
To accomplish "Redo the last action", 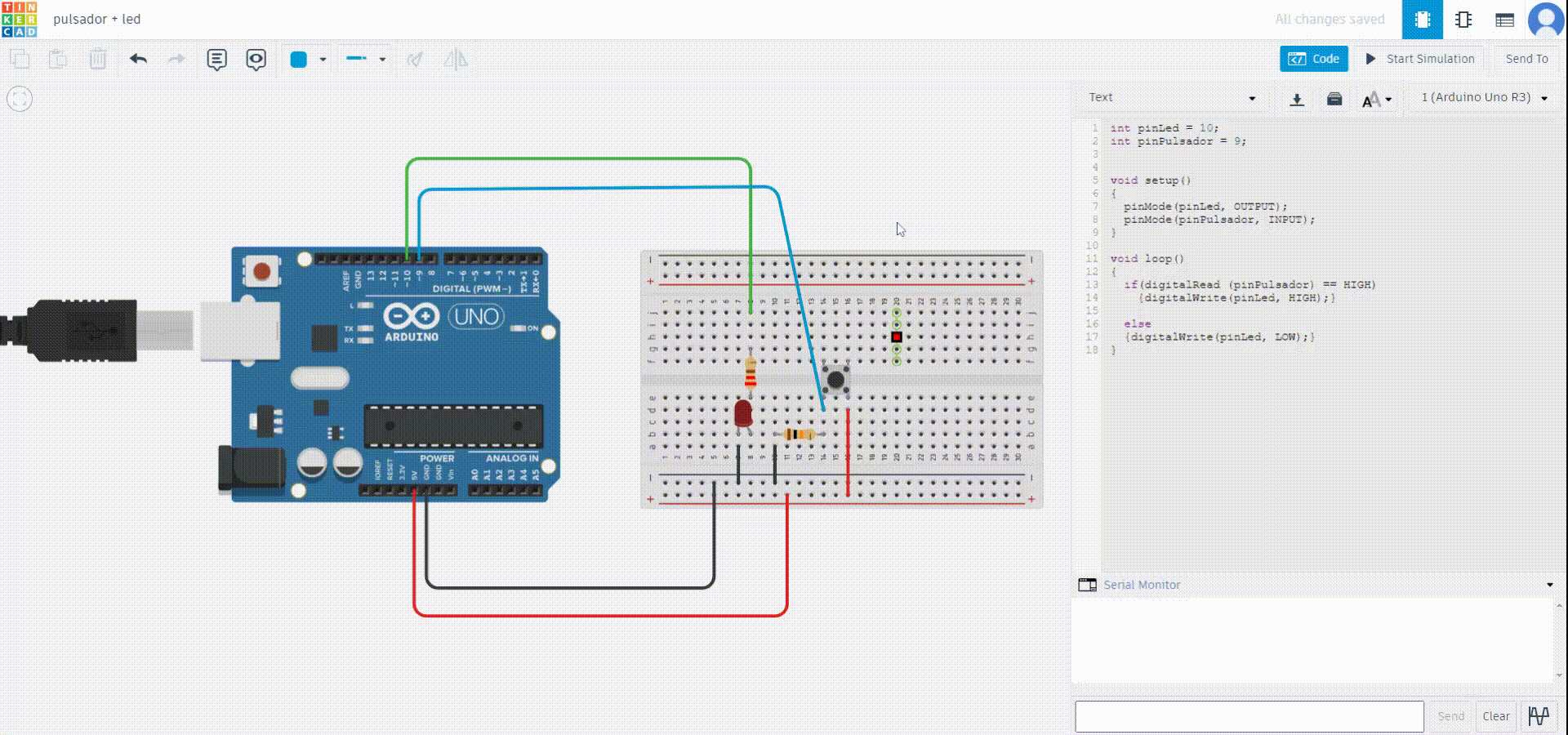I will [176, 59].
